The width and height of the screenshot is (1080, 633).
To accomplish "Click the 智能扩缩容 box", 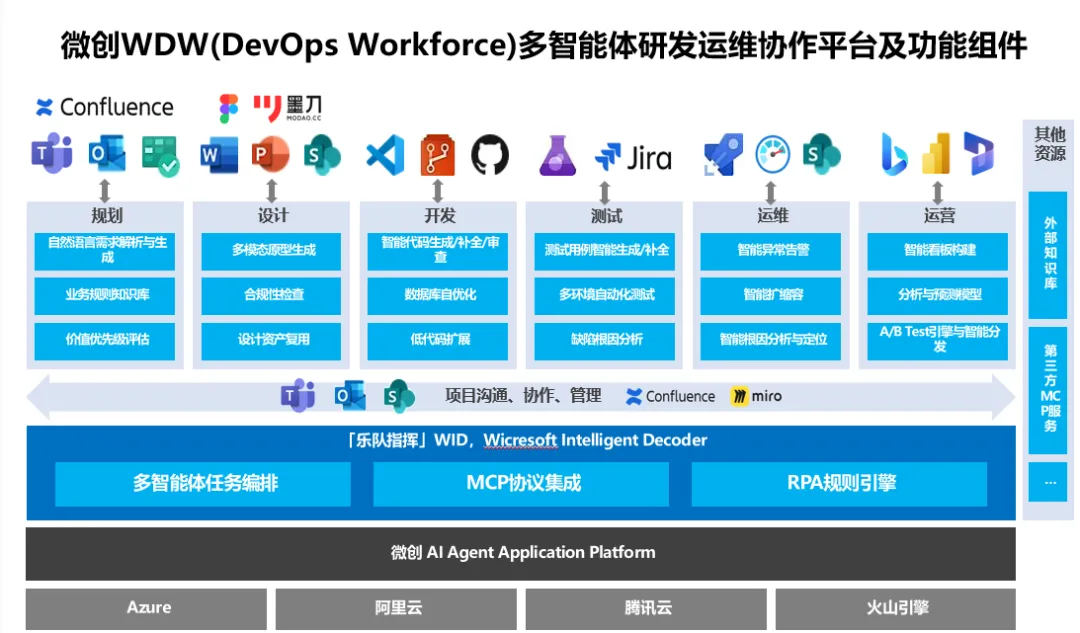I will (771, 295).
